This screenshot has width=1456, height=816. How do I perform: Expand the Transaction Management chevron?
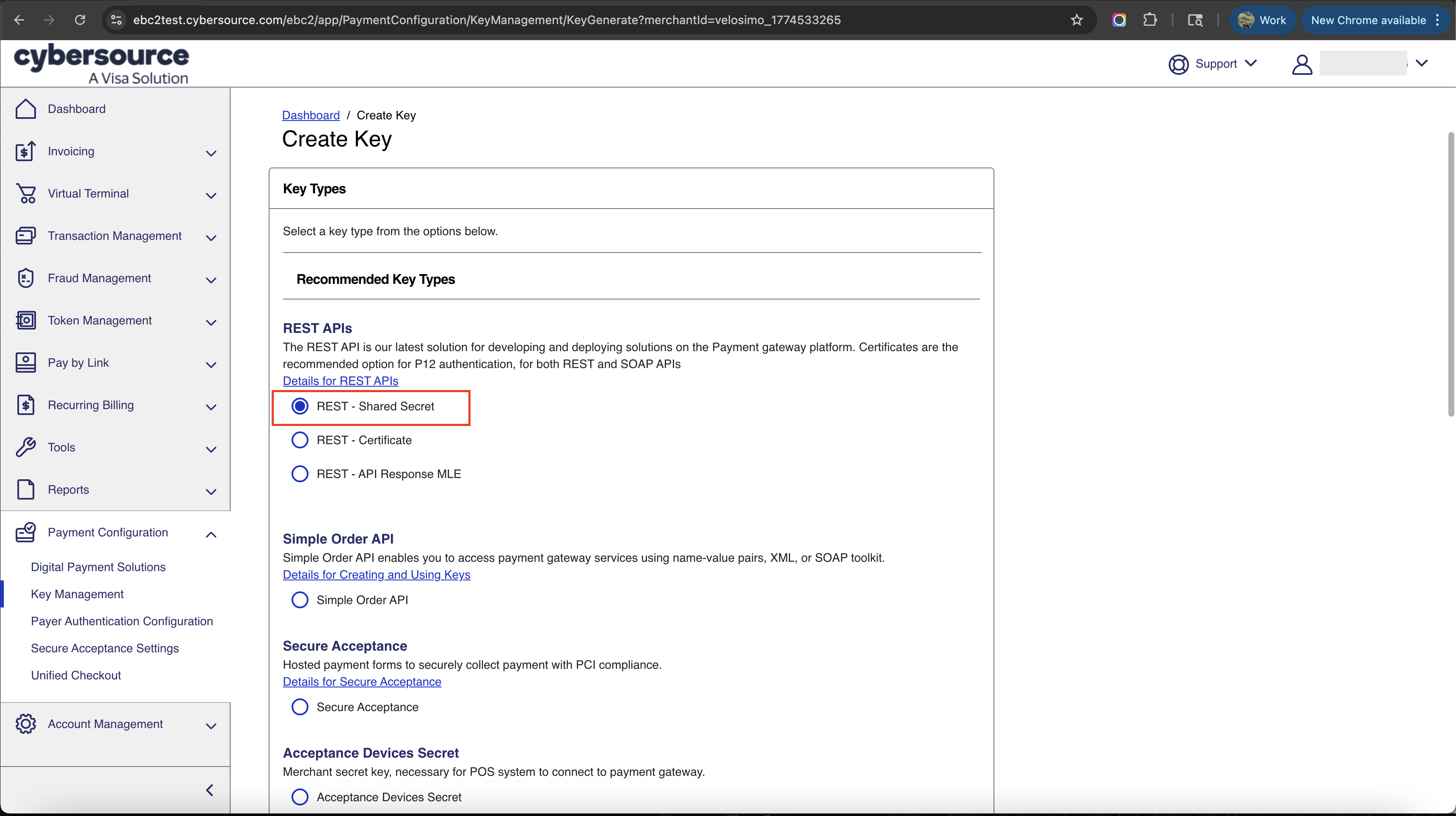coord(211,238)
